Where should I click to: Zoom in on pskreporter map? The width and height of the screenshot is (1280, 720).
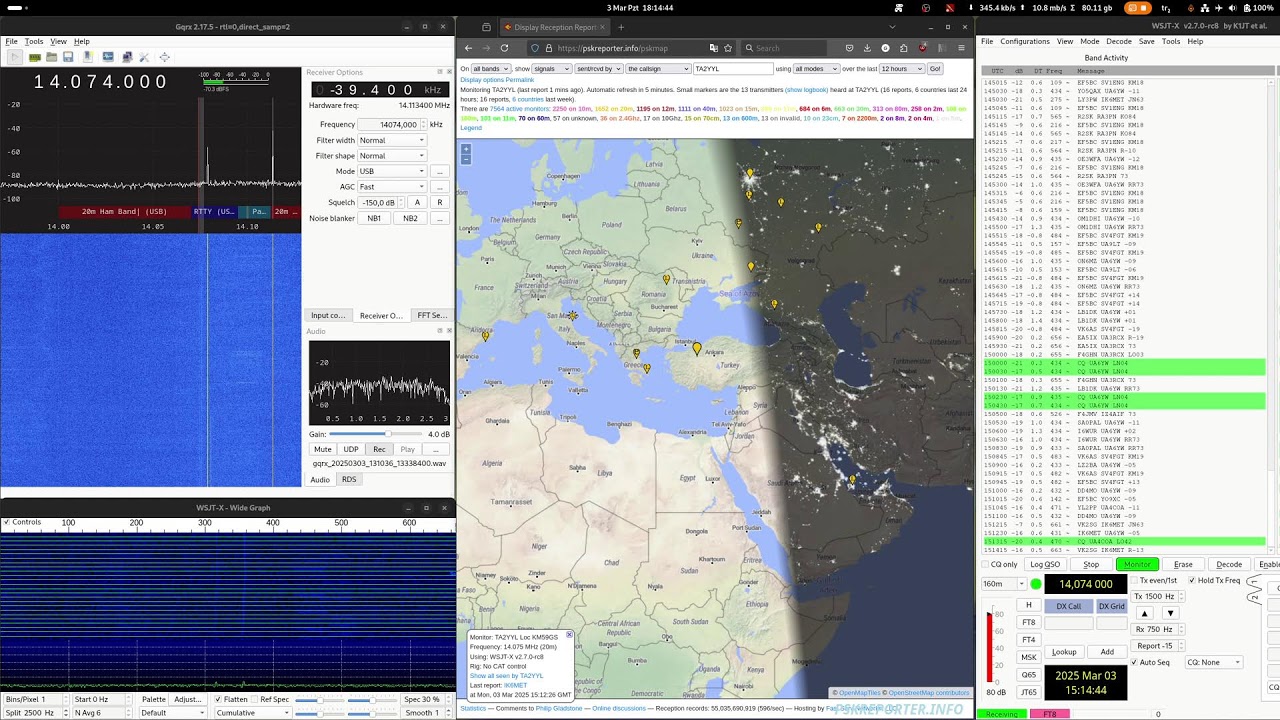(465, 149)
